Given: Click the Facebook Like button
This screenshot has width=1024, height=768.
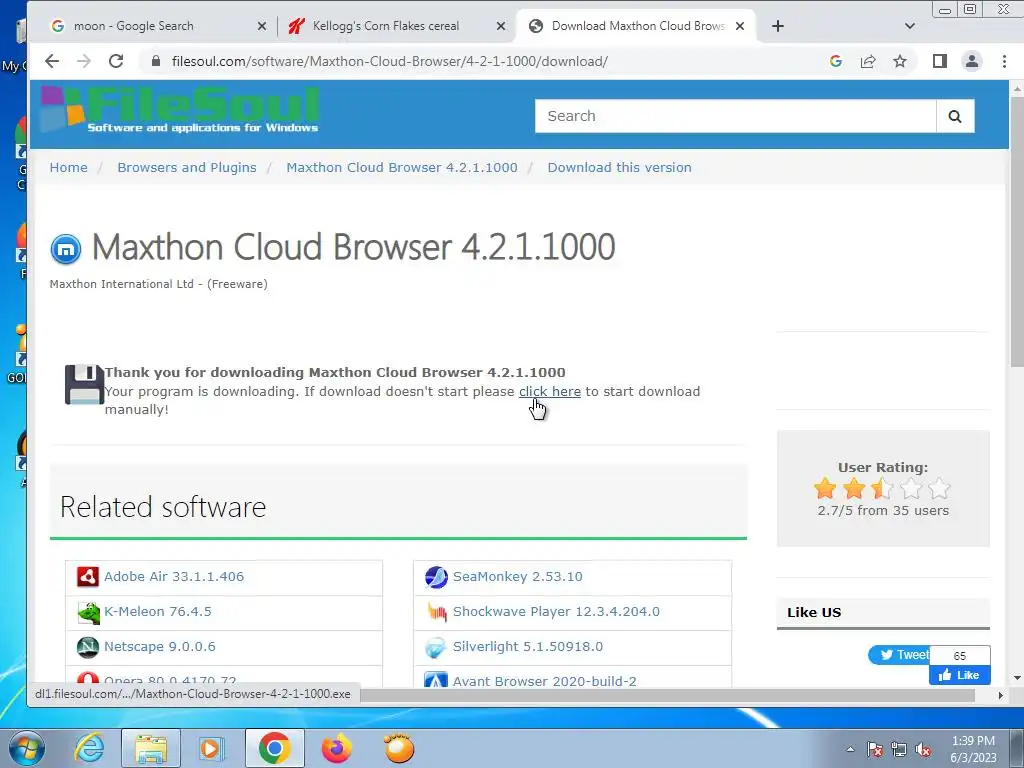Looking at the screenshot, I should point(959,675).
